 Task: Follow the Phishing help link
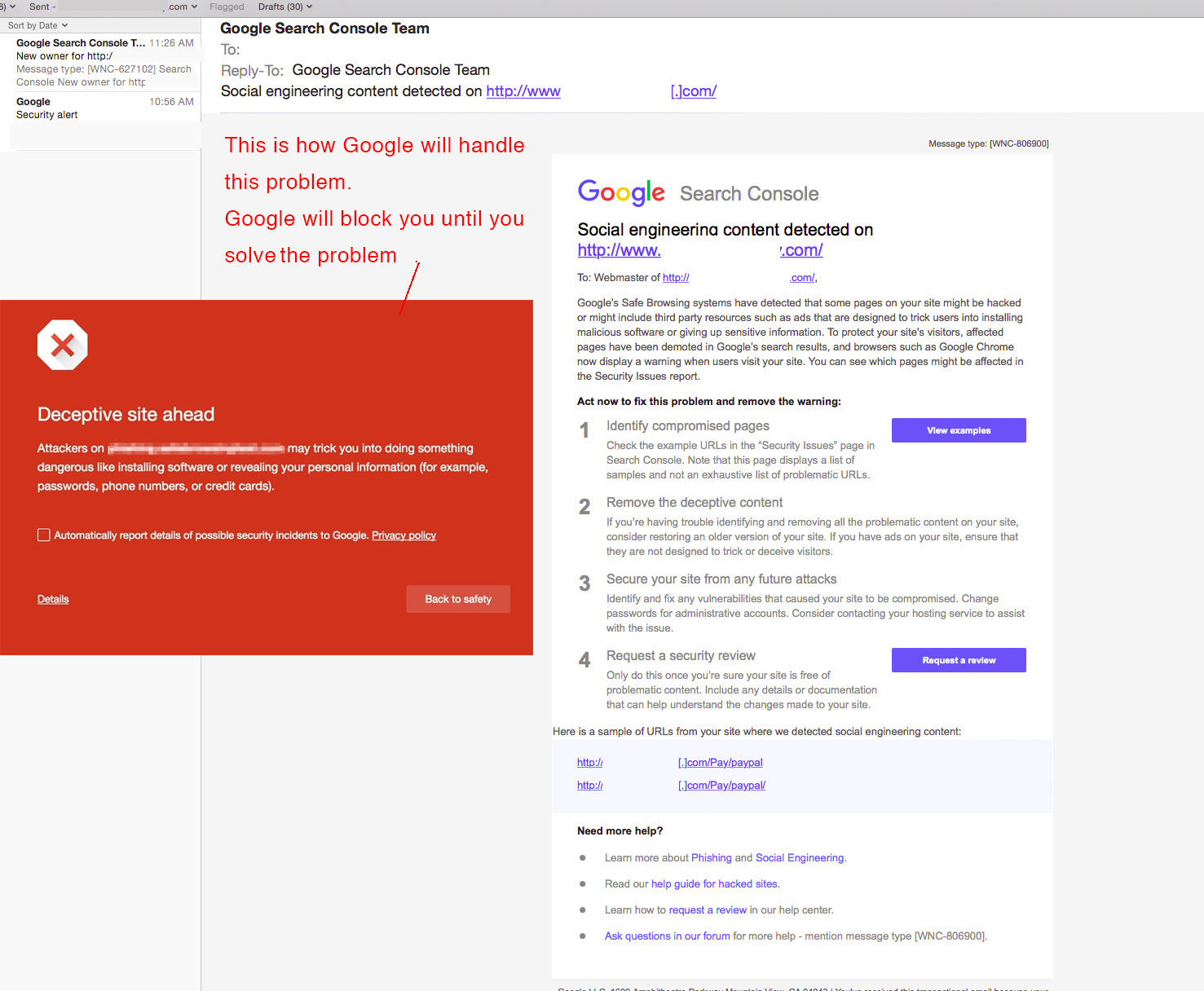pos(711,857)
